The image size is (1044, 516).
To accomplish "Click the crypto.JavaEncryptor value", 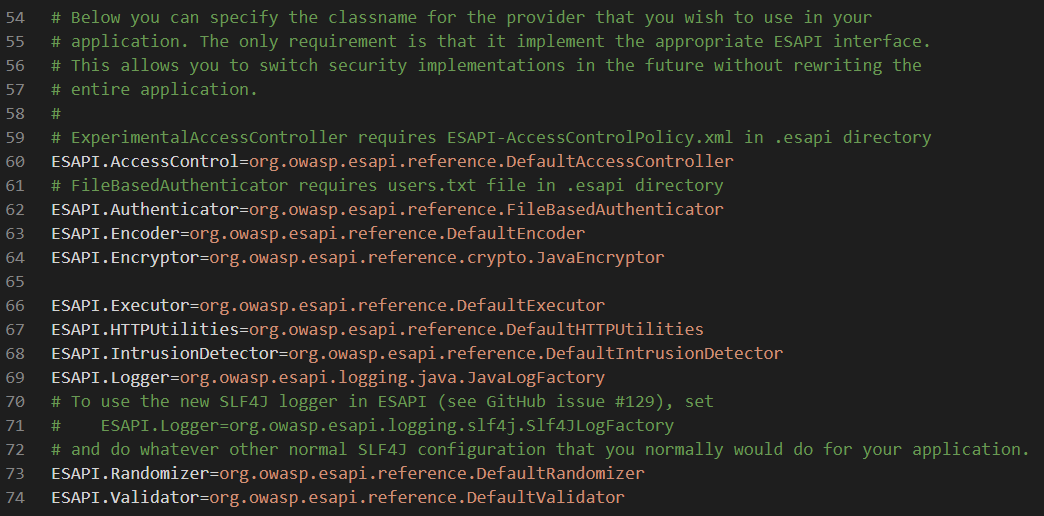I will tap(436, 258).
